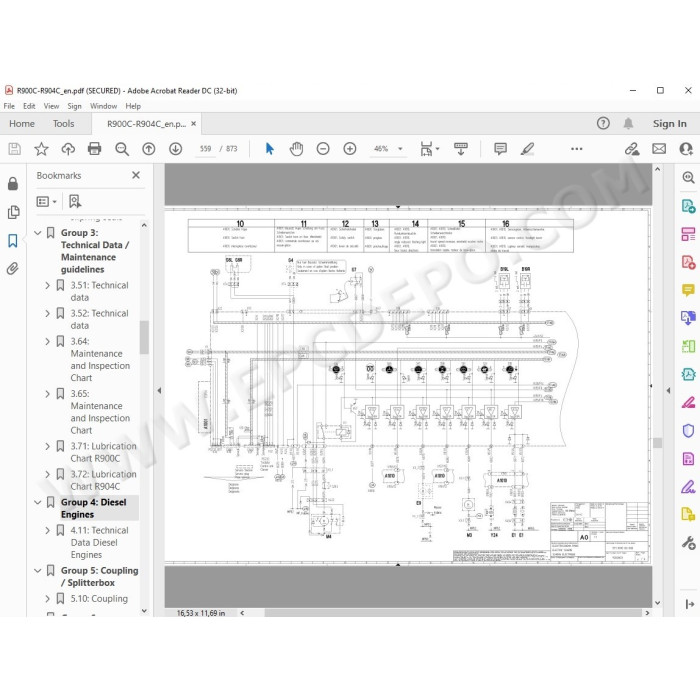This screenshot has width=700, height=700.
Task: Open share with others person icon
Action: (x=686, y=149)
